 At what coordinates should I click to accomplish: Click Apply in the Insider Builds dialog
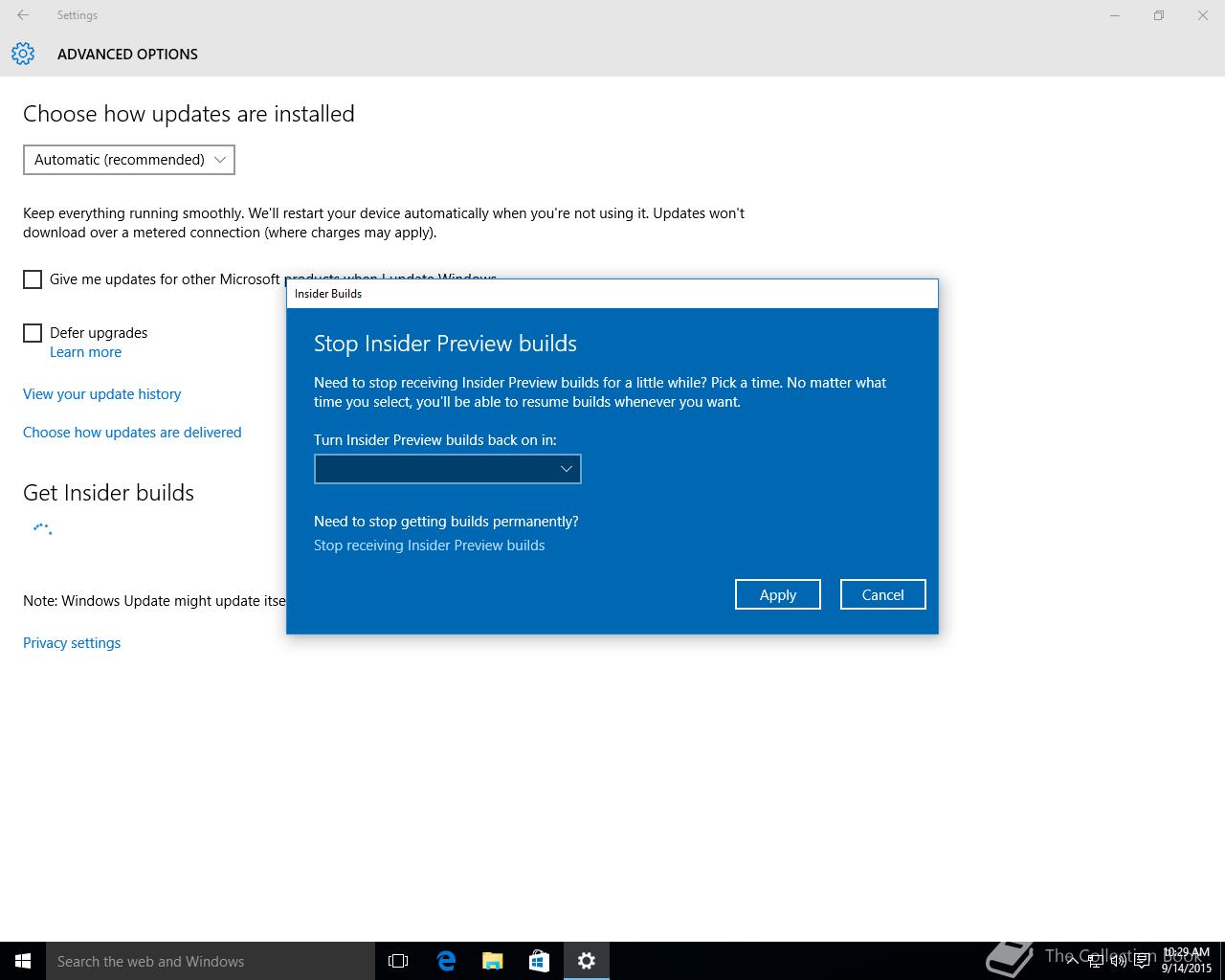click(x=778, y=594)
